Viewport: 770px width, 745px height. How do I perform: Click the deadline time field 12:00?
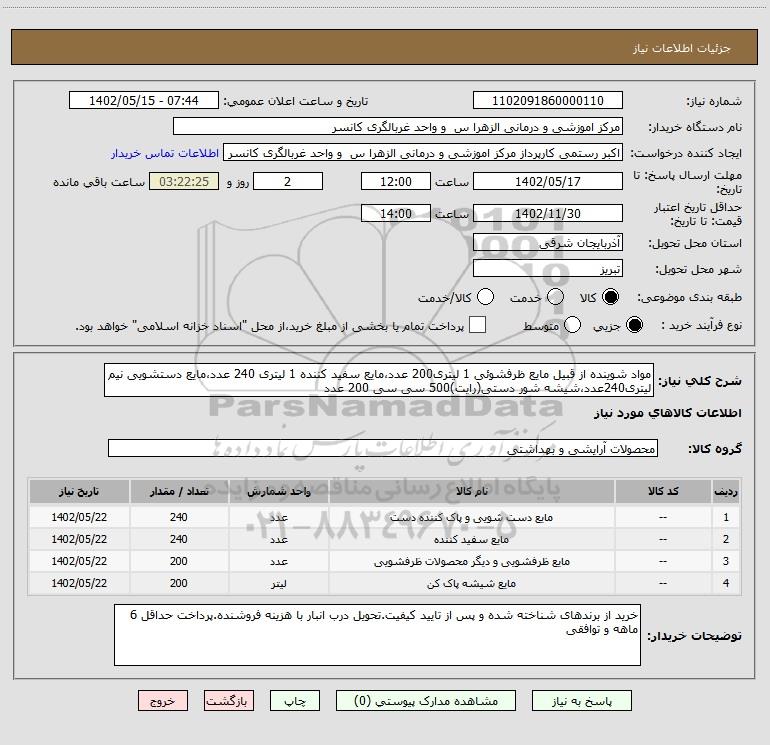click(396, 181)
